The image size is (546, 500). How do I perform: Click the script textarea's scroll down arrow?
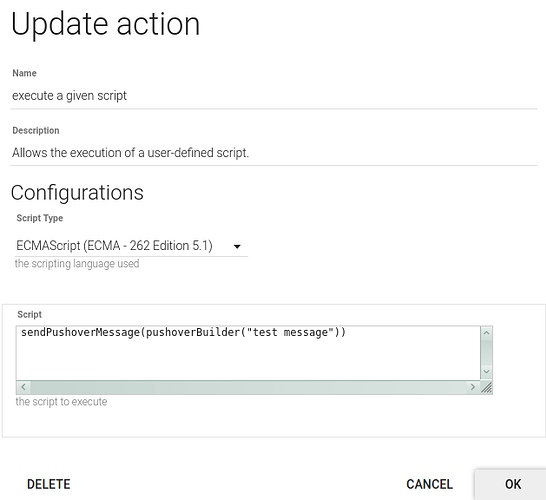(486, 372)
